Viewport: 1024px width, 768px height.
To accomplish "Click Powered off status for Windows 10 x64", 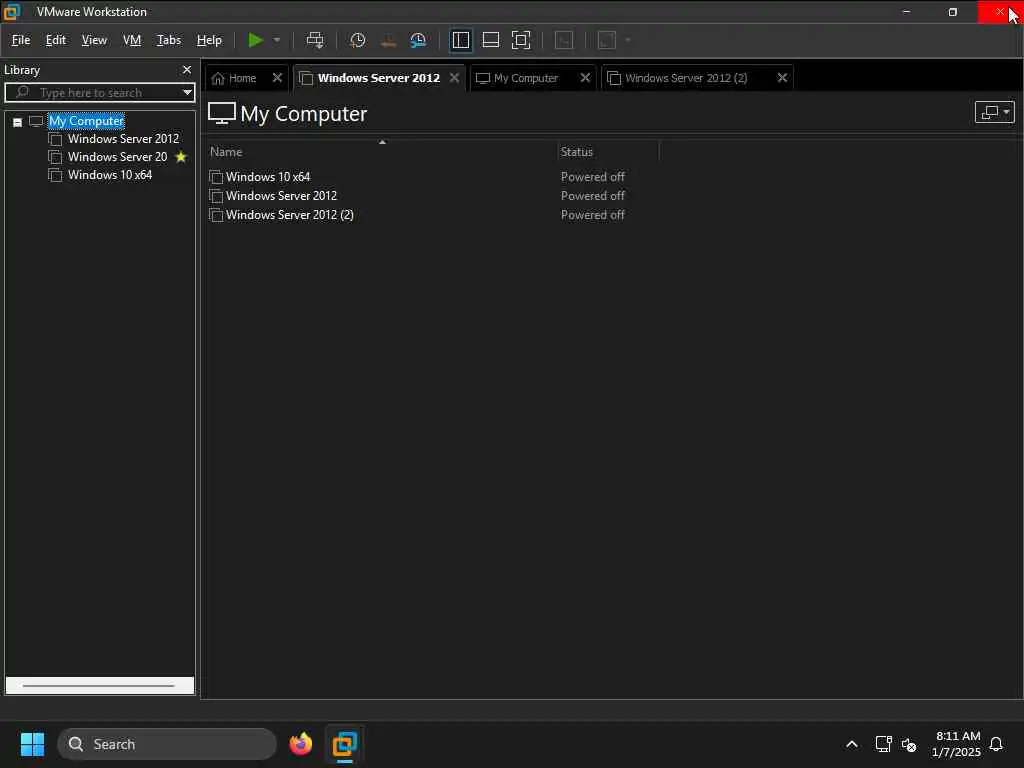I will (x=592, y=176).
